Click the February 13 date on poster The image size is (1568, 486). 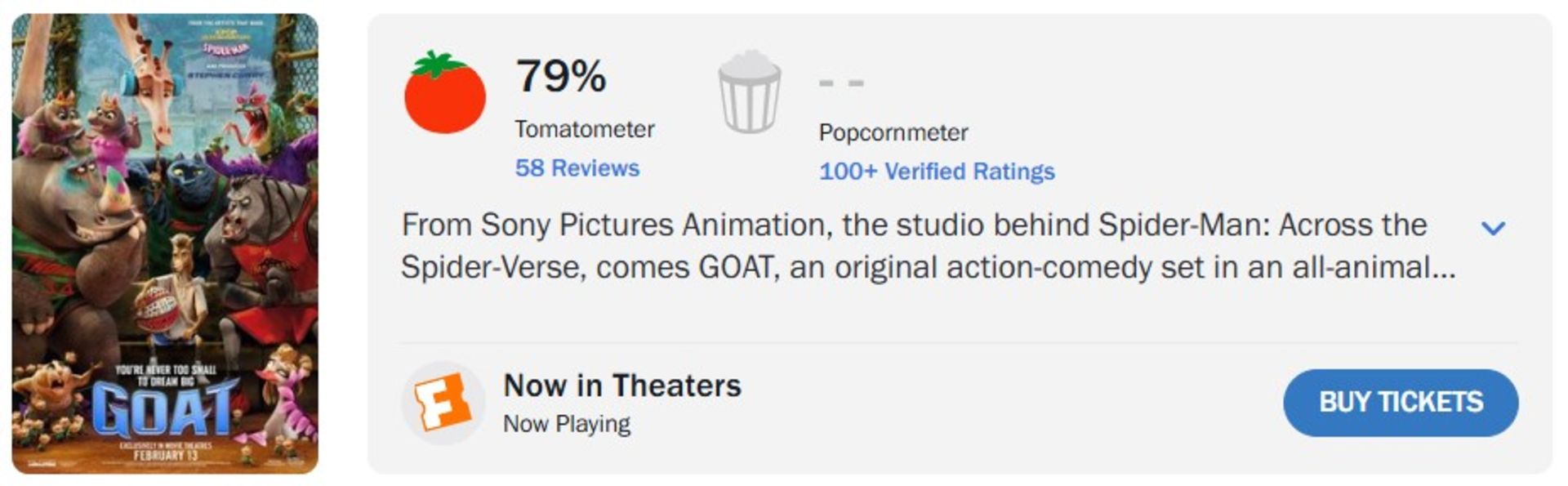click(x=166, y=456)
